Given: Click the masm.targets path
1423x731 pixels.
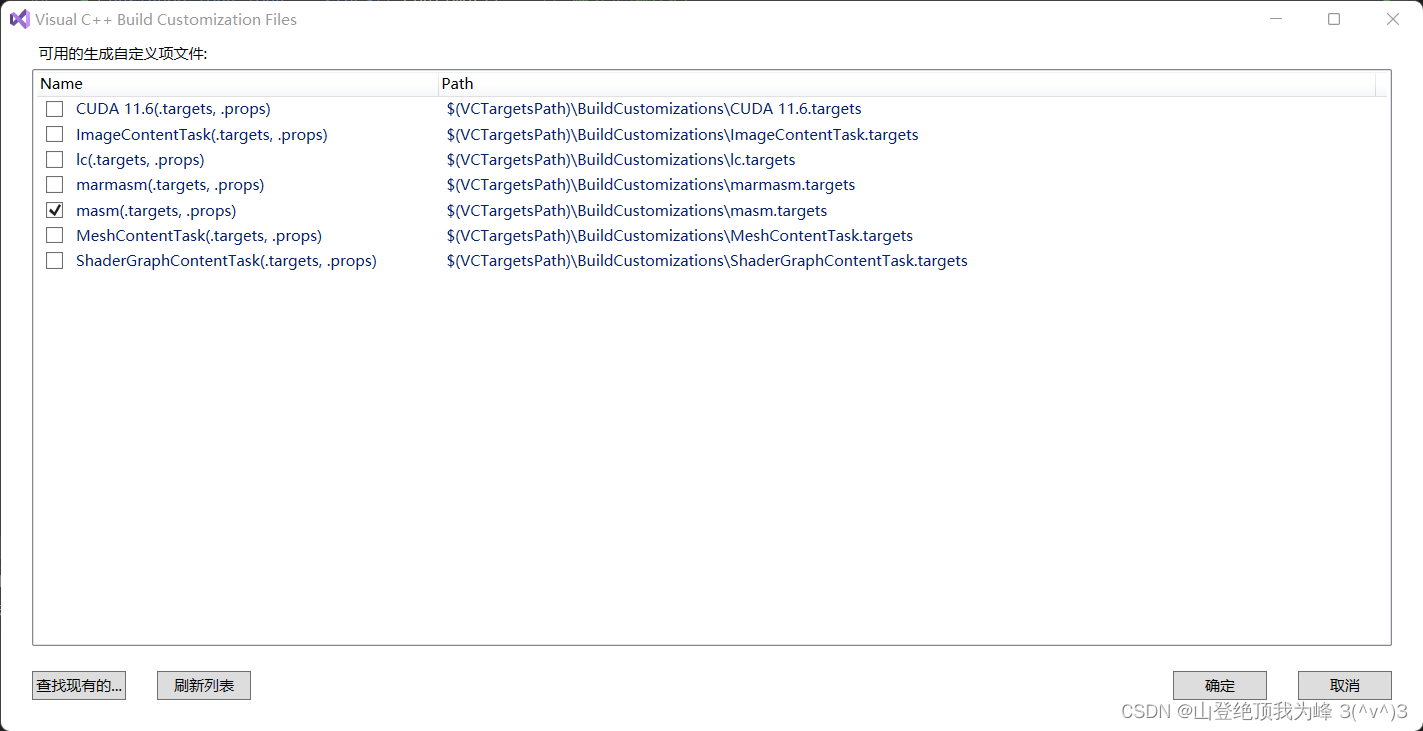Looking at the screenshot, I should pyautogui.click(x=637, y=211).
